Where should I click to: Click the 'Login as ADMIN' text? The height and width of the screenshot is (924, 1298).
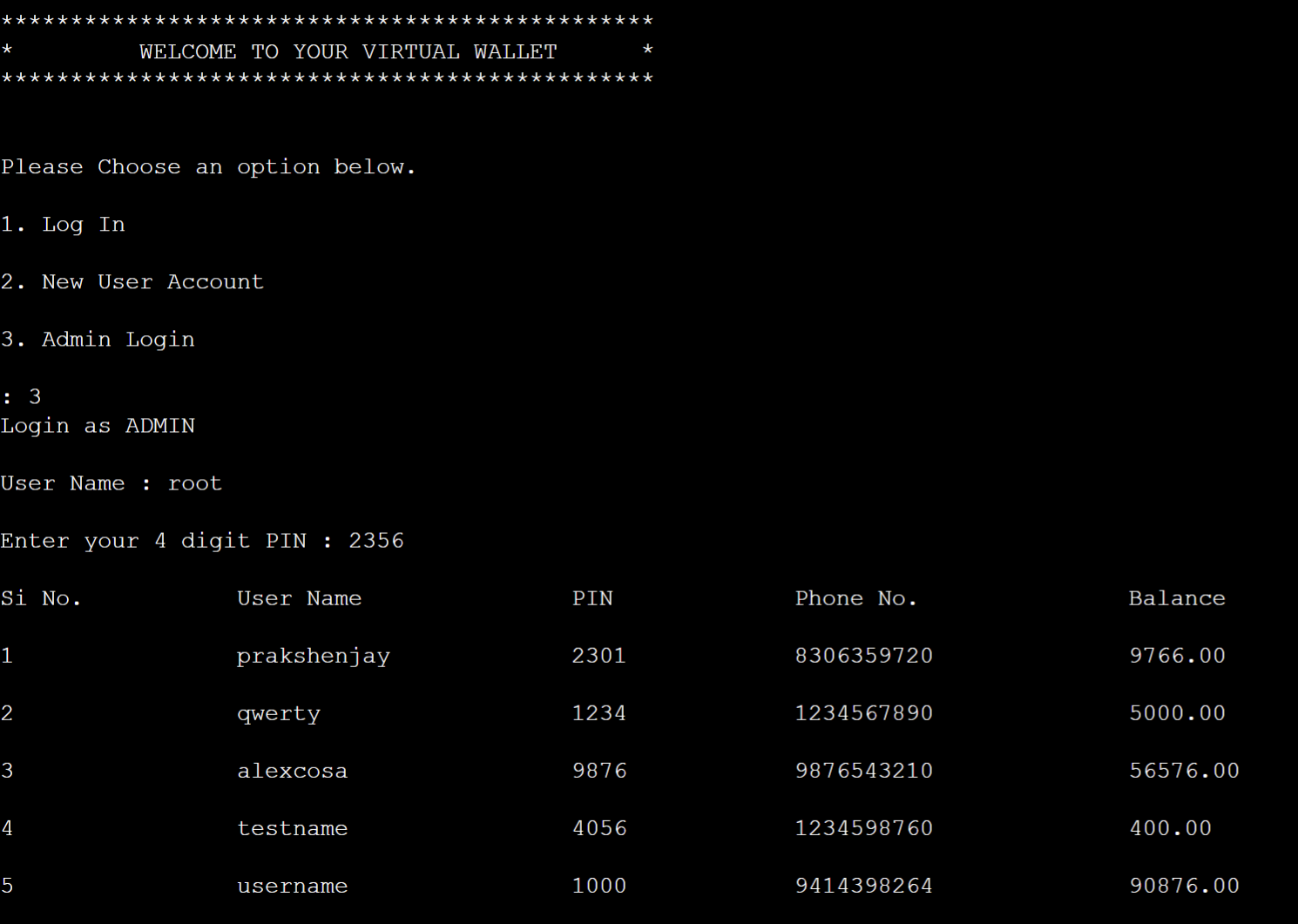click(98, 426)
